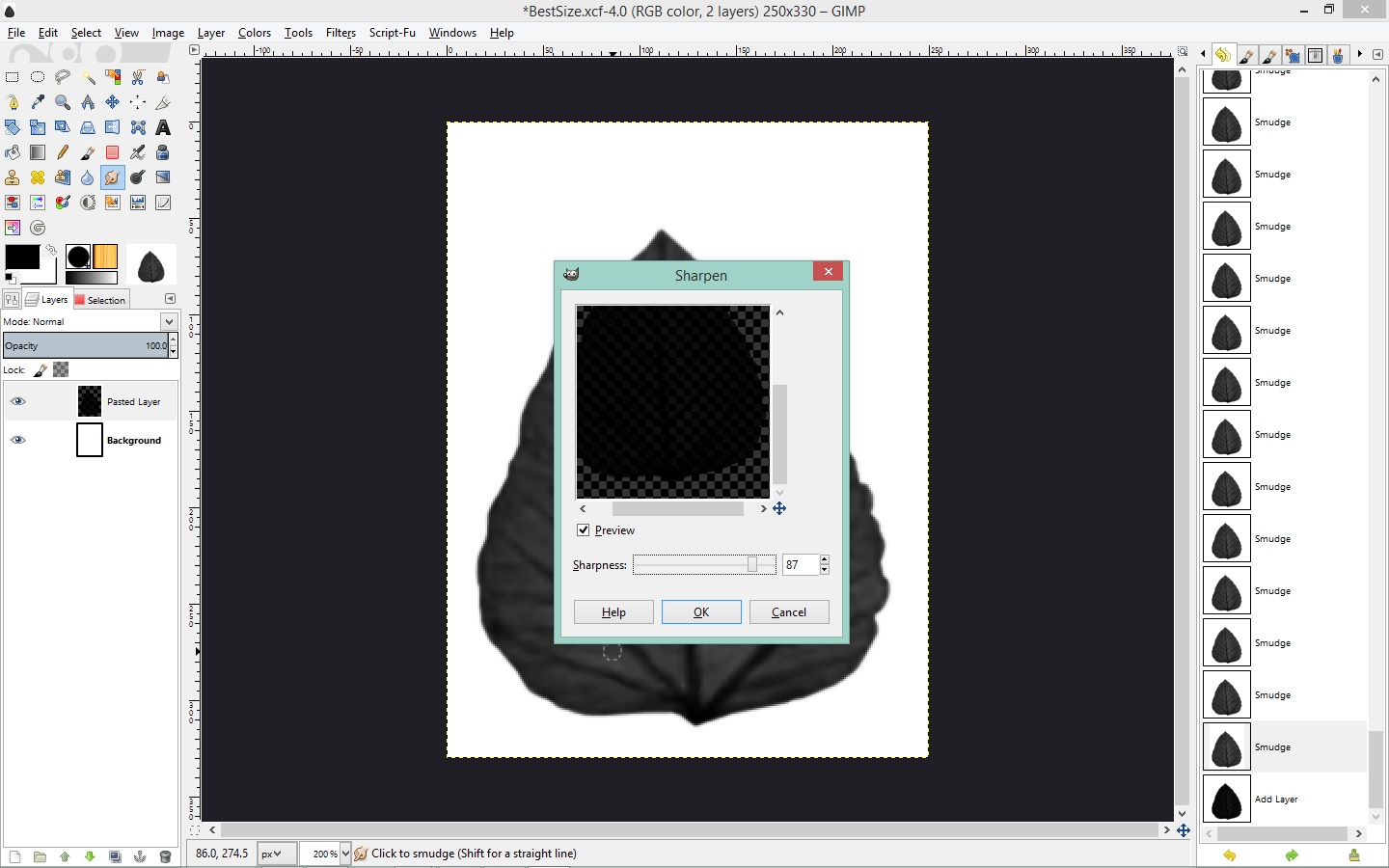The height and width of the screenshot is (868, 1389).
Task: Select the Paths pen tool
Action: 13,102
